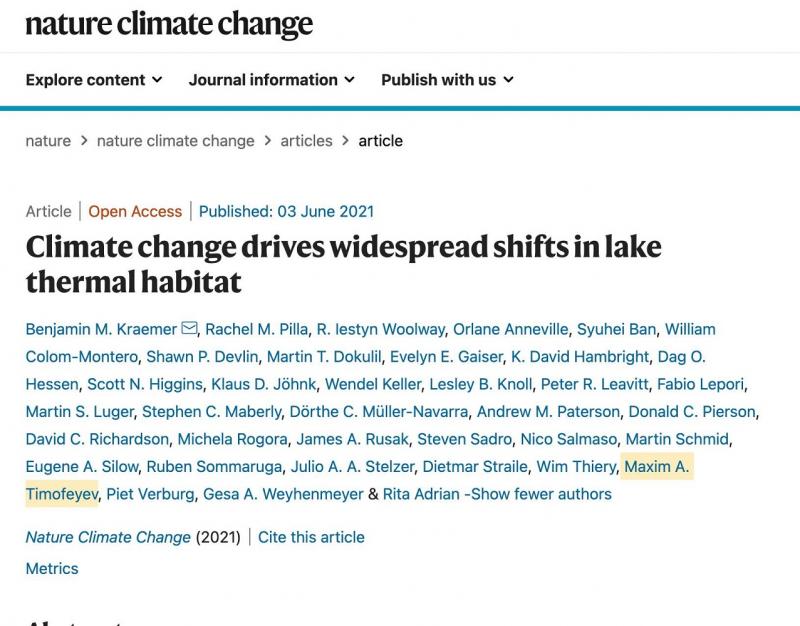
Task: Open the Nature Climate Change journal link
Action: [108, 537]
